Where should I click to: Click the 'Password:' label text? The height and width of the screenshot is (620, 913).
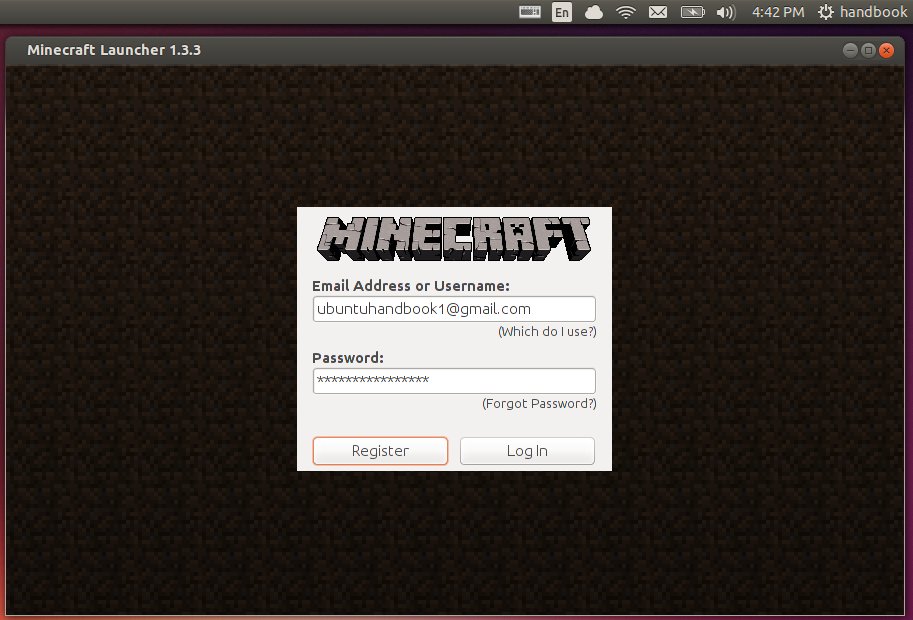(348, 358)
